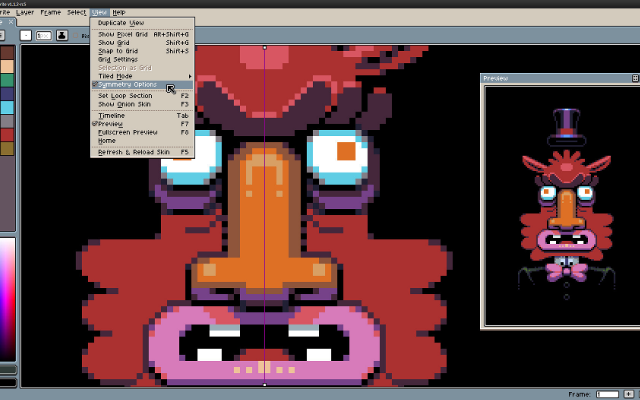Click the Frame number input field
Image resolution: width=640 pixels, height=400 pixels.
tap(607, 394)
